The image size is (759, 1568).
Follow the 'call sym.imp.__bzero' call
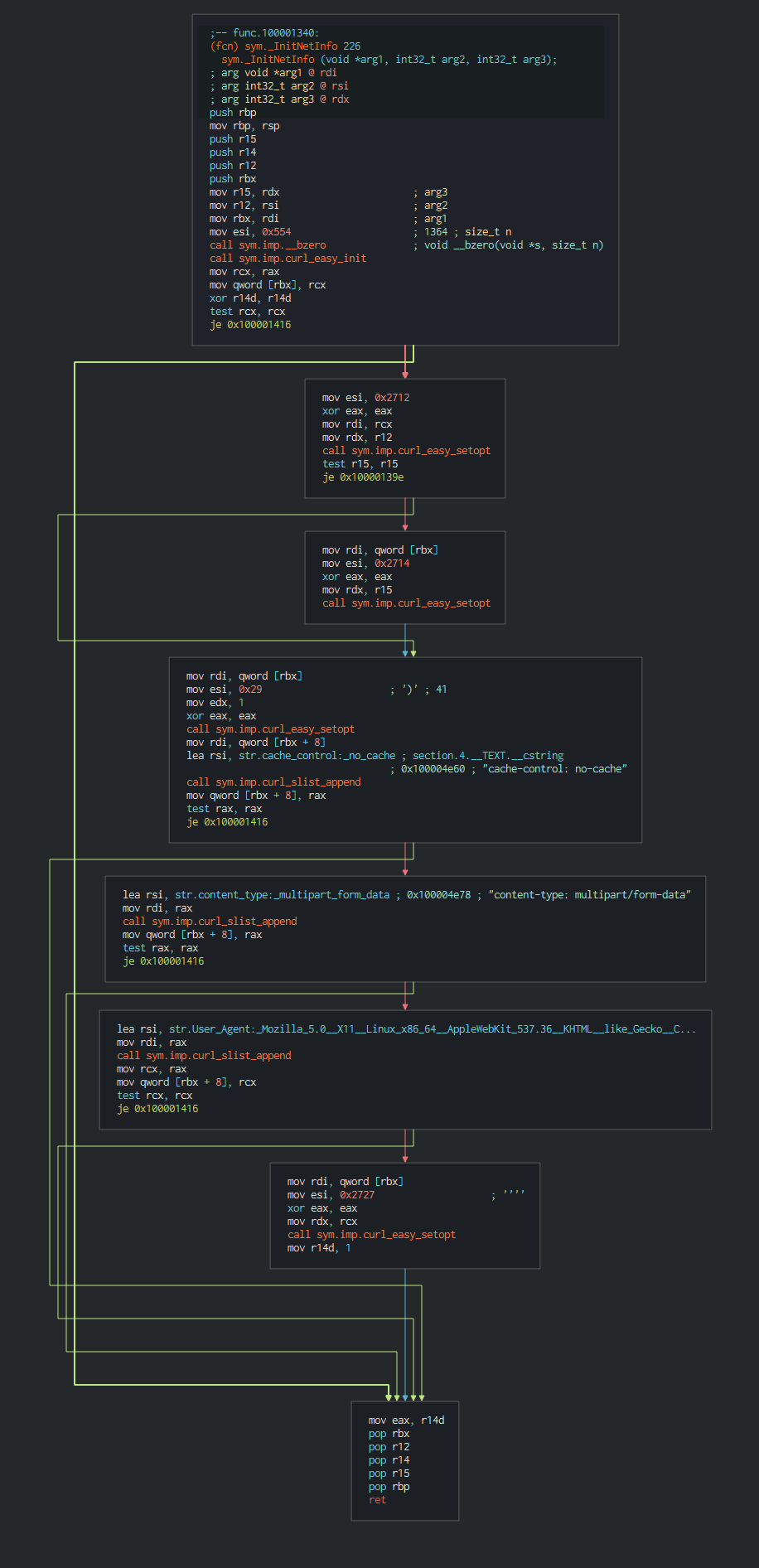click(268, 245)
